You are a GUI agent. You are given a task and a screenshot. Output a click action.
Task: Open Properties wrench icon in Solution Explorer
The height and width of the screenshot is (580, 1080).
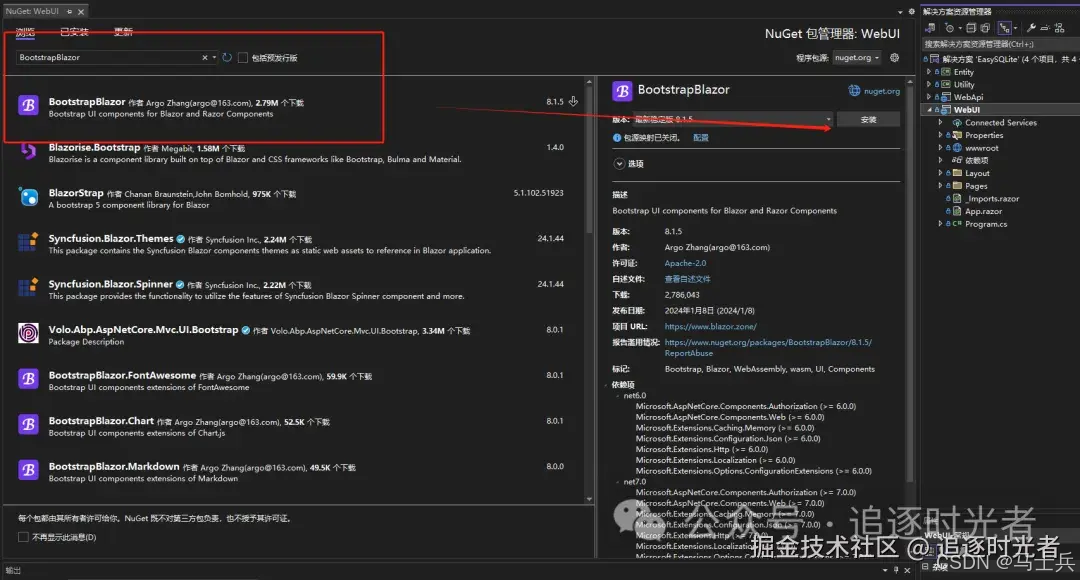[x=1031, y=28]
